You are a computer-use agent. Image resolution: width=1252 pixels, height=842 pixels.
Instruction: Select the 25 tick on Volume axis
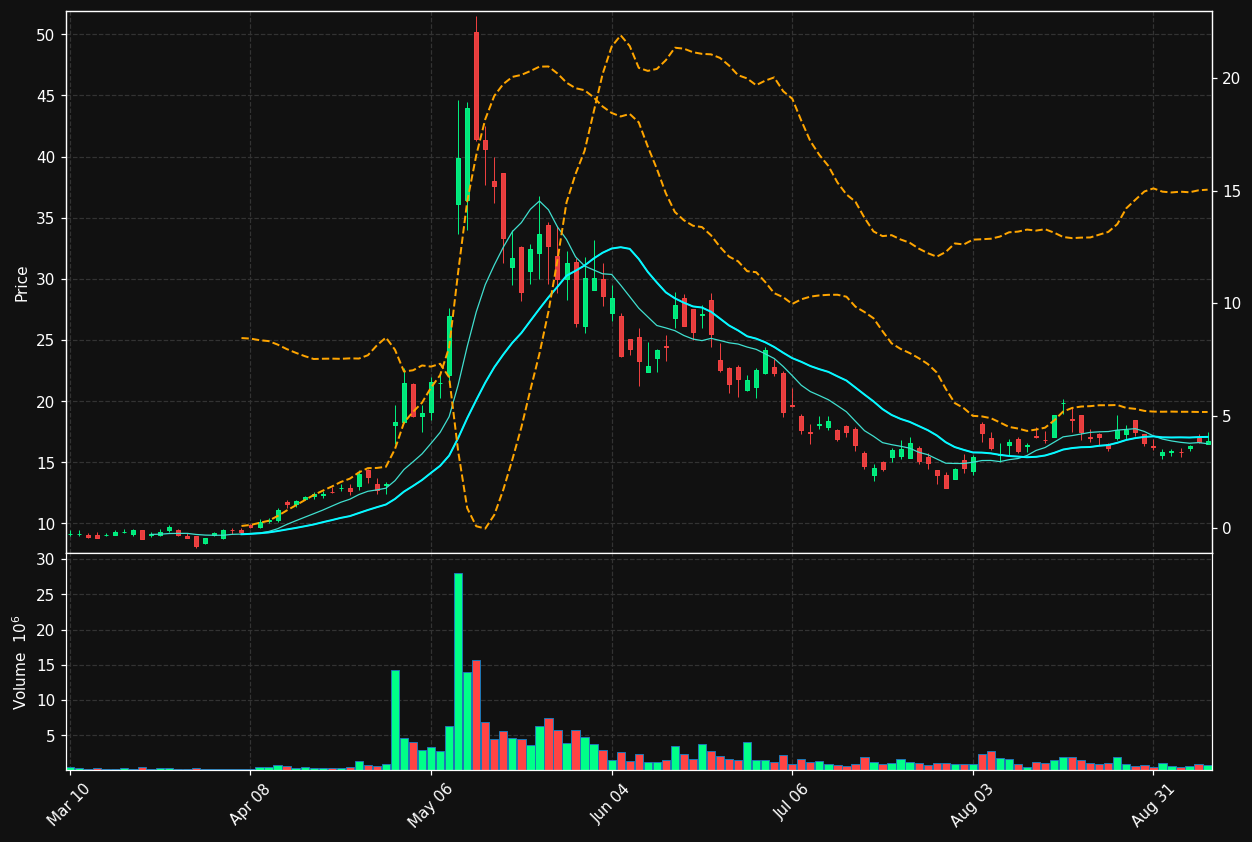point(44,595)
